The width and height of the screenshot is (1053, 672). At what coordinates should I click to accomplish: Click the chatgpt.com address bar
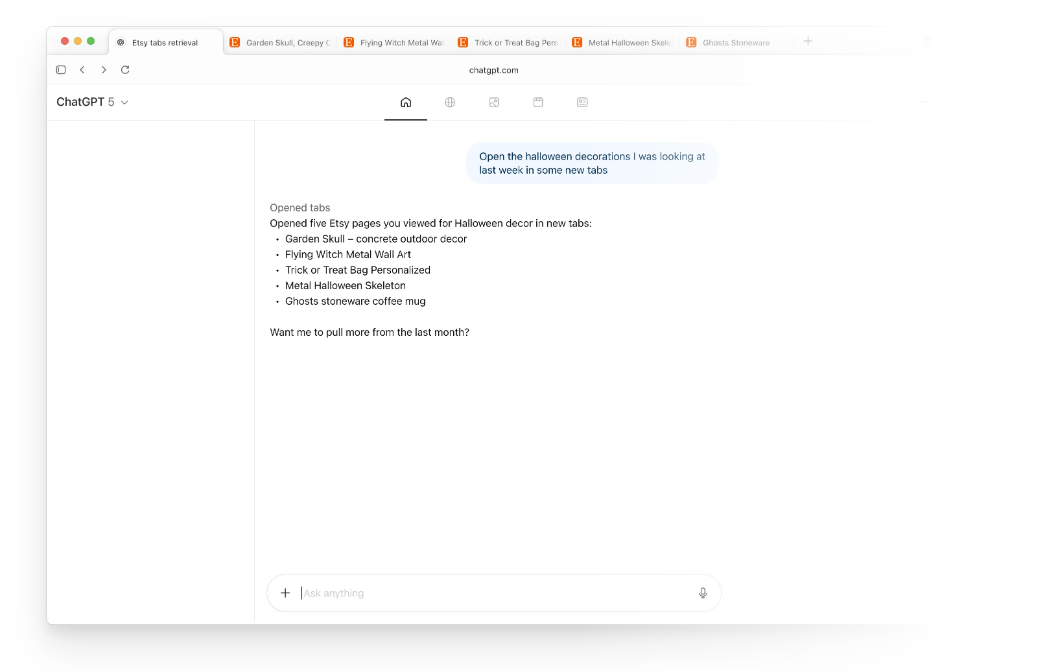tap(493, 70)
